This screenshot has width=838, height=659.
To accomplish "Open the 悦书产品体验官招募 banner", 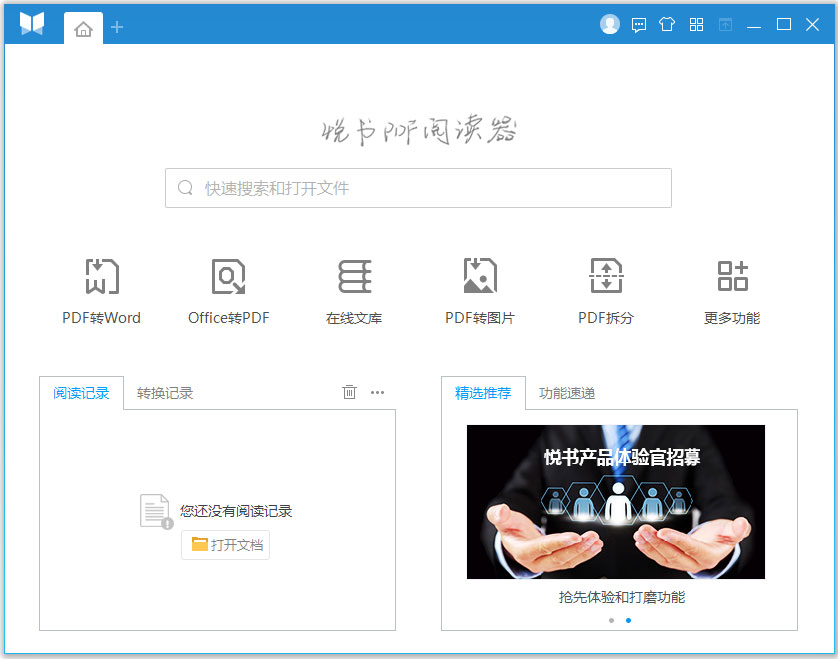I will (615, 501).
